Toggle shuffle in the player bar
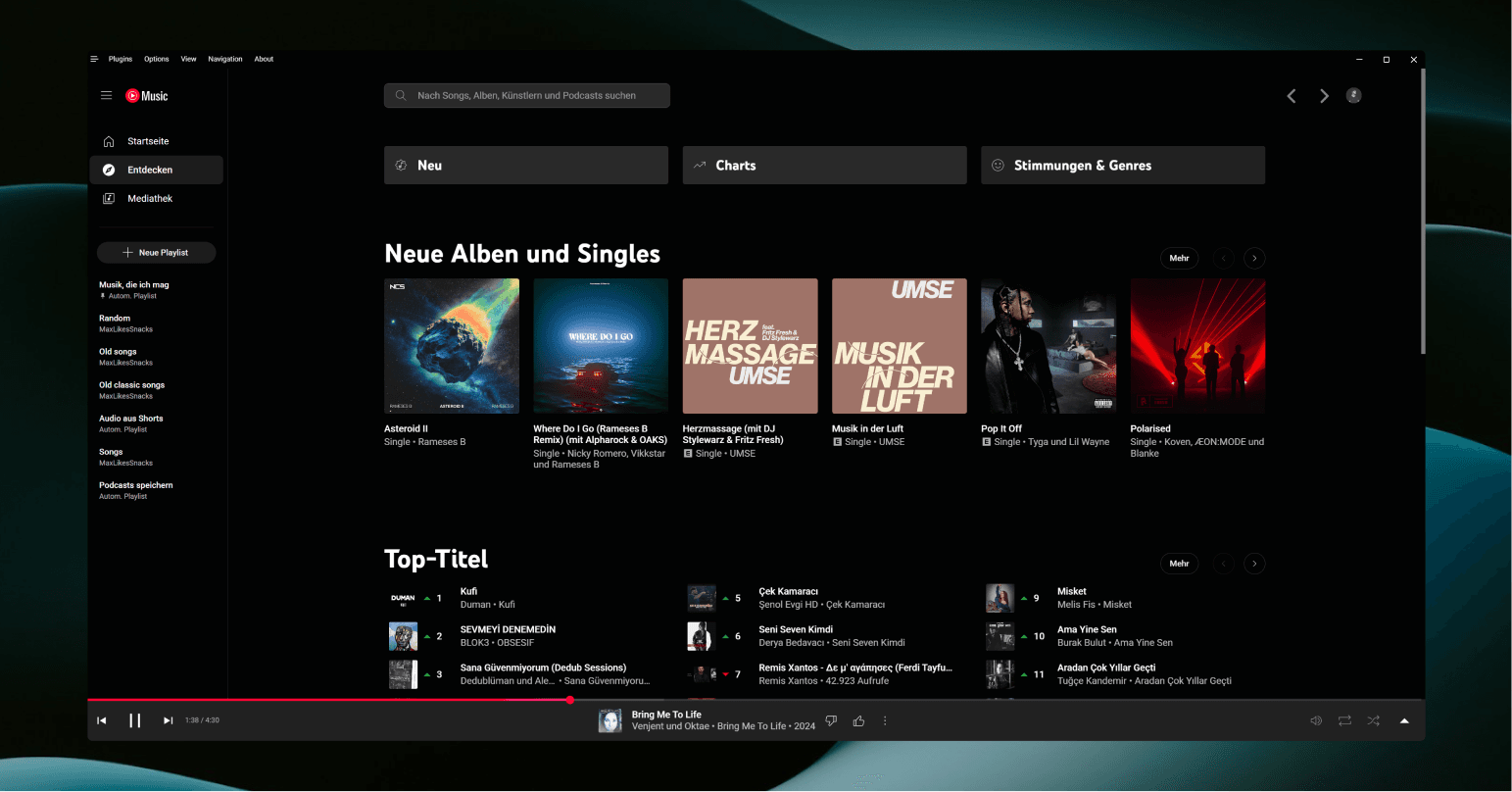 pyautogui.click(x=1373, y=720)
